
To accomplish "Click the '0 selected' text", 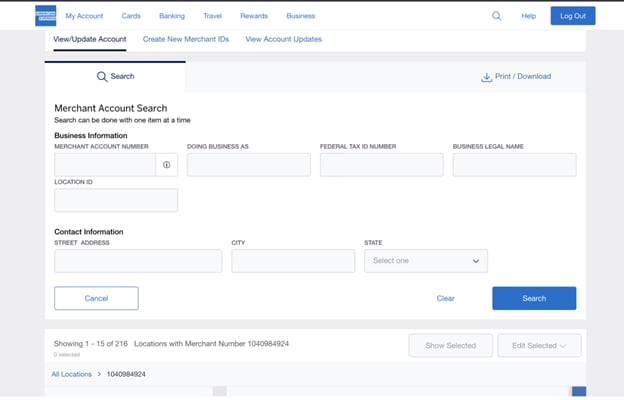I will [x=67, y=354].
